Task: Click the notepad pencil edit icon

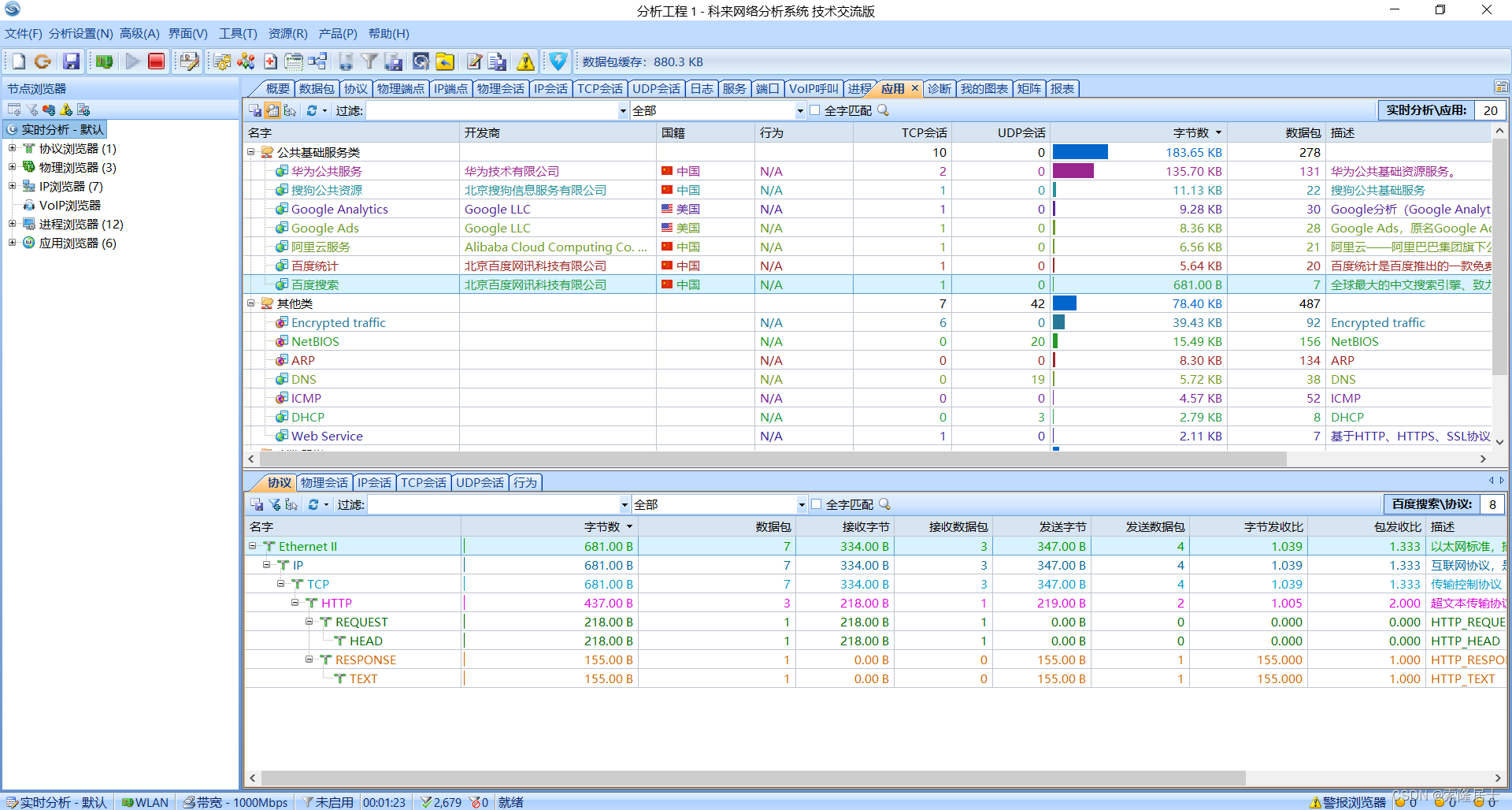Action: coord(473,61)
